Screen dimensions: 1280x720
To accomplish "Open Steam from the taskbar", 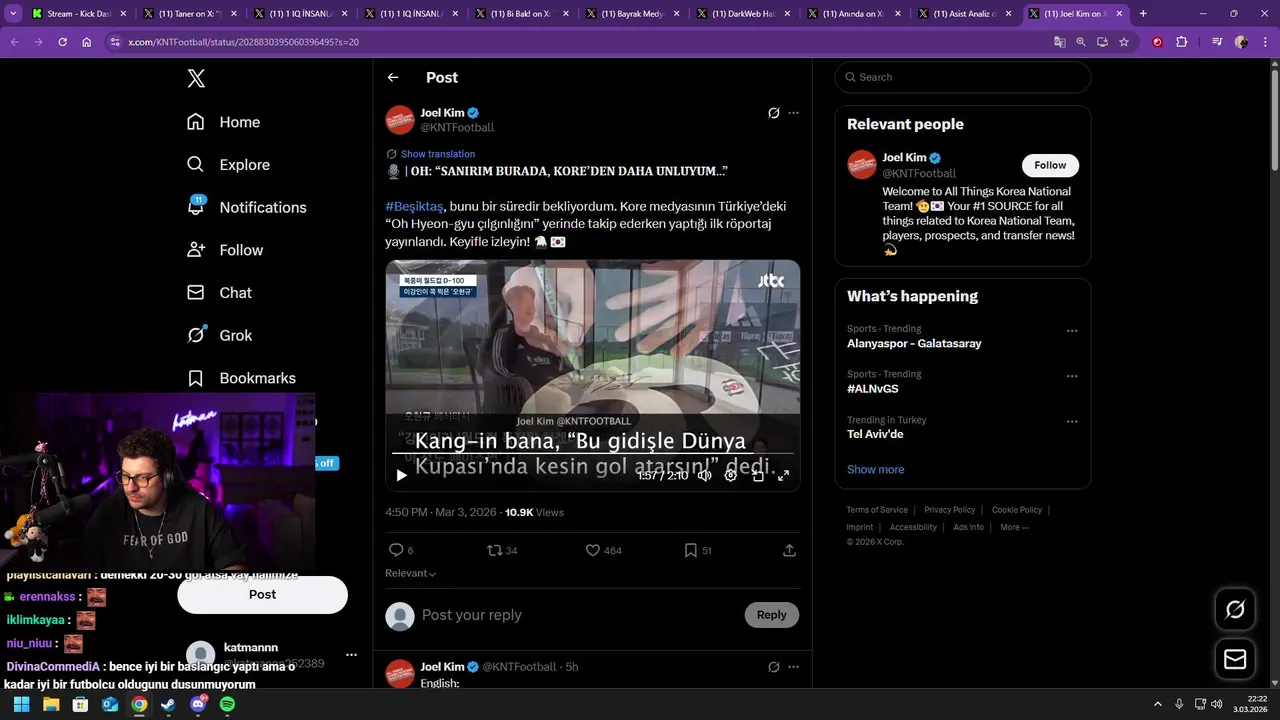I will coord(168,704).
